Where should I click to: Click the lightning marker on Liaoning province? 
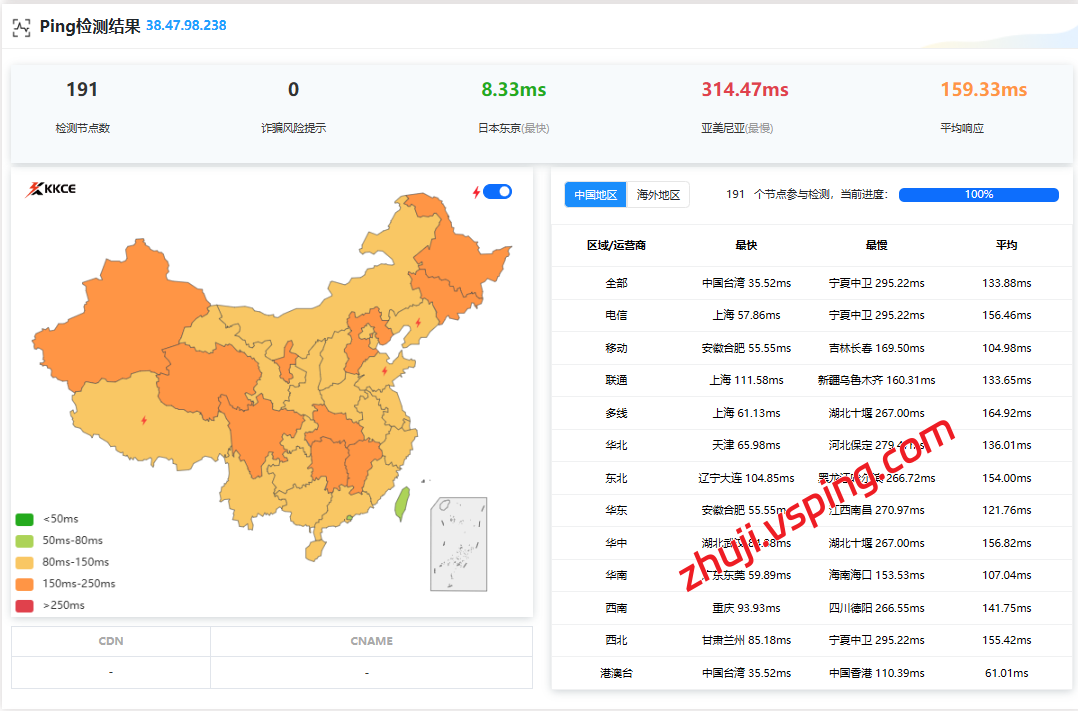(418, 322)
